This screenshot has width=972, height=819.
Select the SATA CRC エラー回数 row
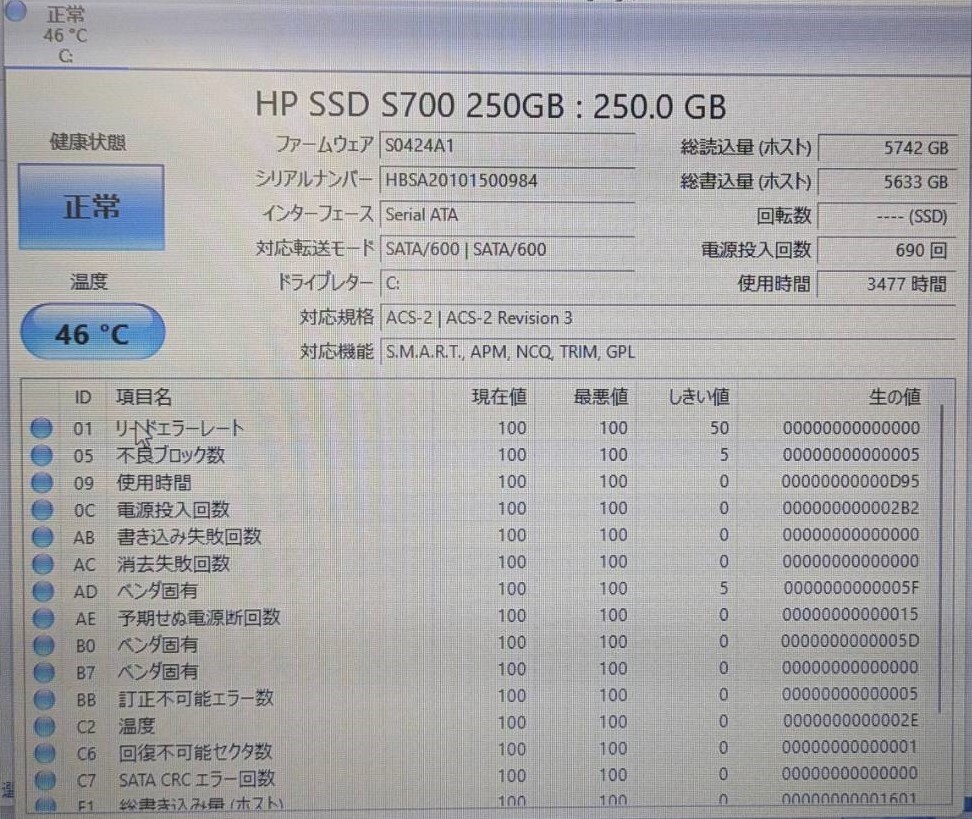click(x=476, y=777)
